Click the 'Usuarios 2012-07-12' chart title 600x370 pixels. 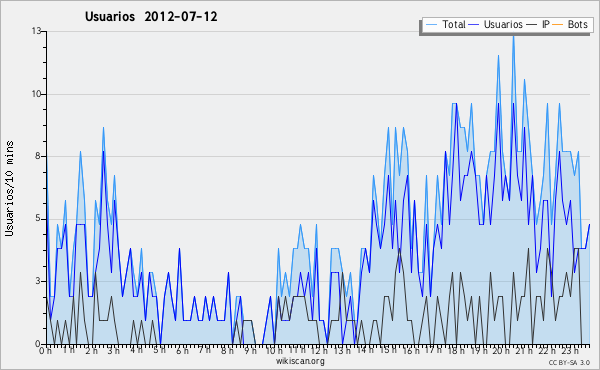(151, 17)
